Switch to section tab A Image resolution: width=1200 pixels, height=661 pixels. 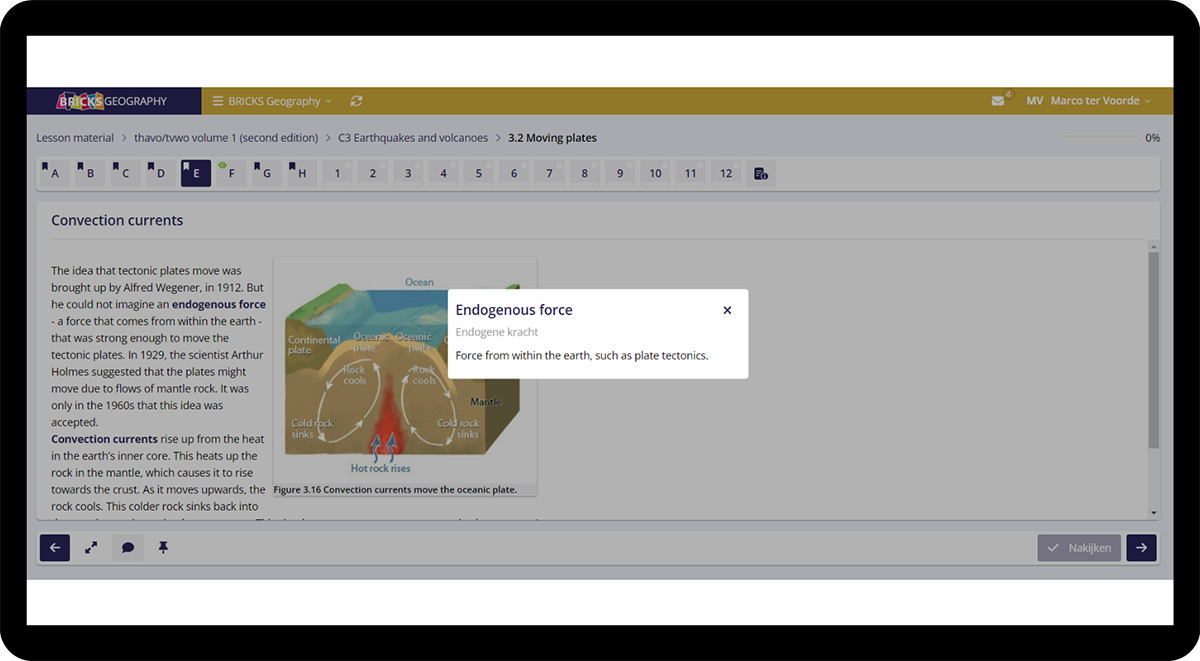click(54, 173)
